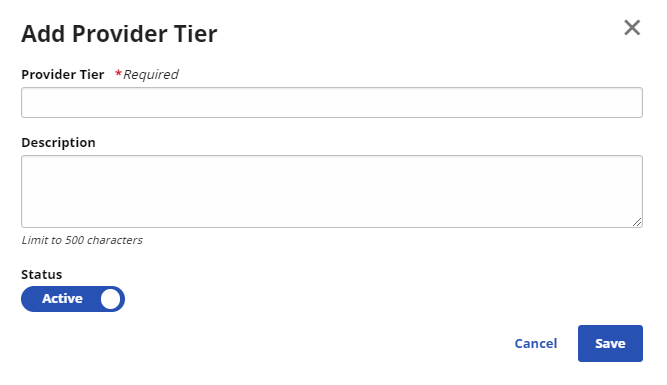
Task: Click the Active label inside the toggle
Action: tap(62, 299)
